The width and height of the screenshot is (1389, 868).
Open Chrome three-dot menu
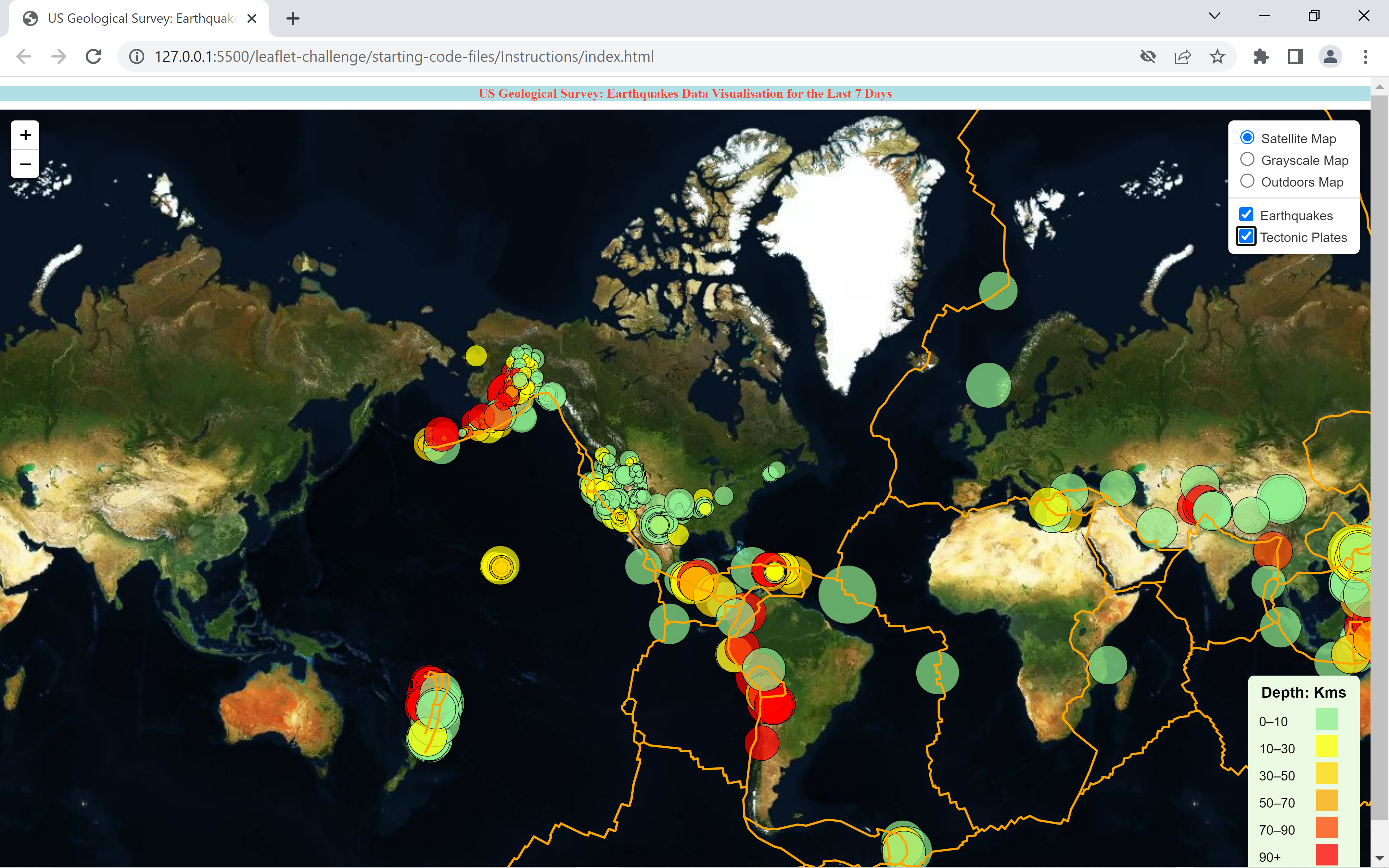(x=1365, y=56)
